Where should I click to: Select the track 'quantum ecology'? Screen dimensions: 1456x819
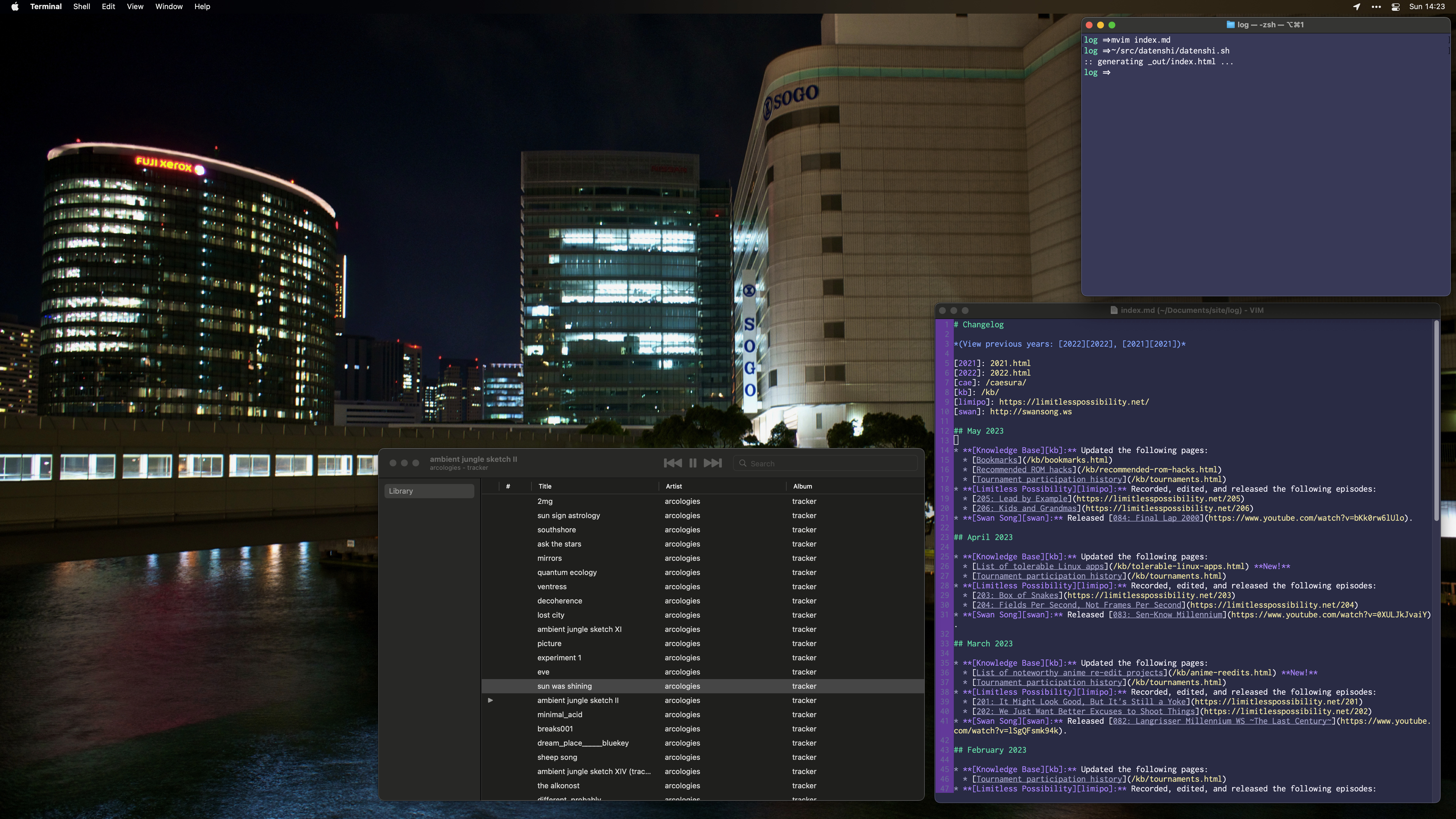[566, 572]
